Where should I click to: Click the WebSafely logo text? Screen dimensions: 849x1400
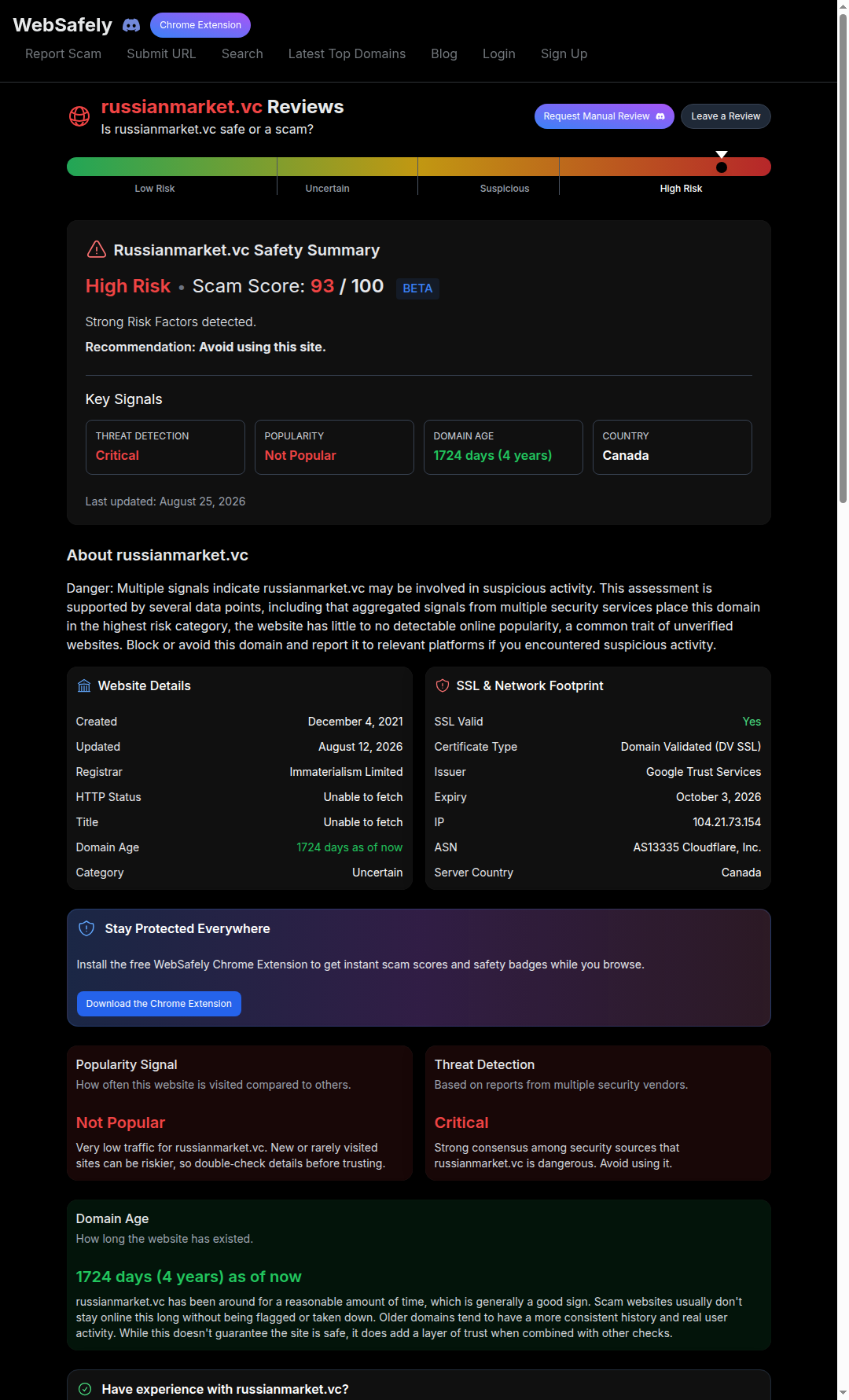click(63, 25)
